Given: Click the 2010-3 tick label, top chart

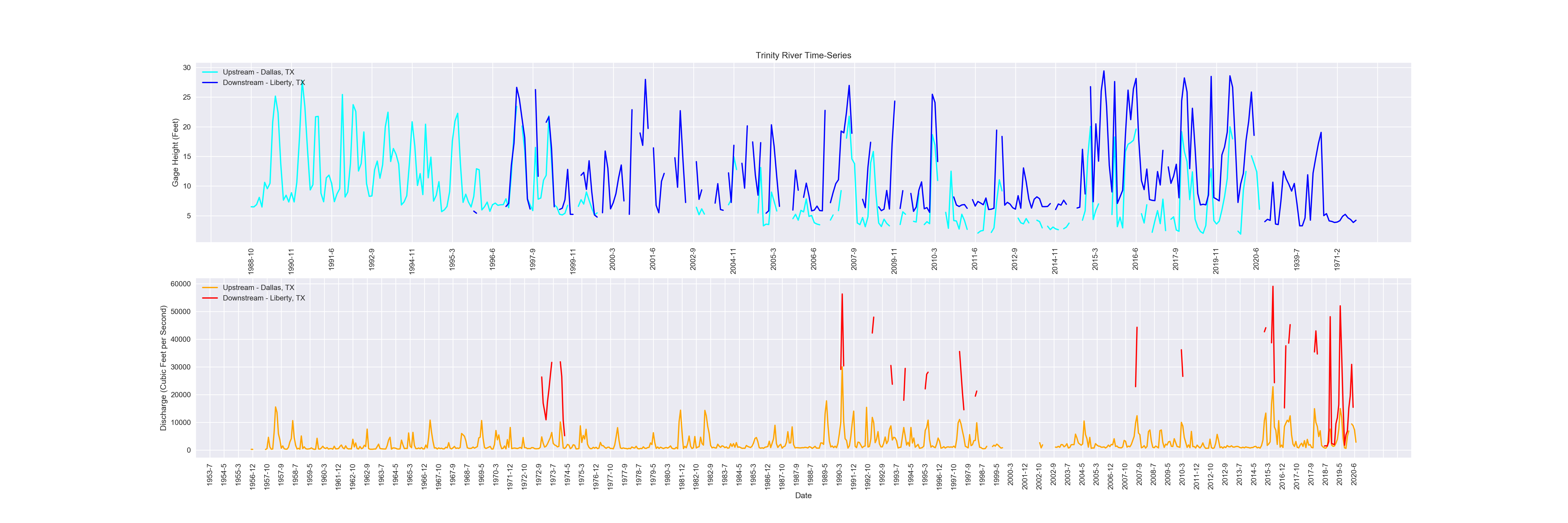Looking at the screenshot, I should (x=934, y=259).
